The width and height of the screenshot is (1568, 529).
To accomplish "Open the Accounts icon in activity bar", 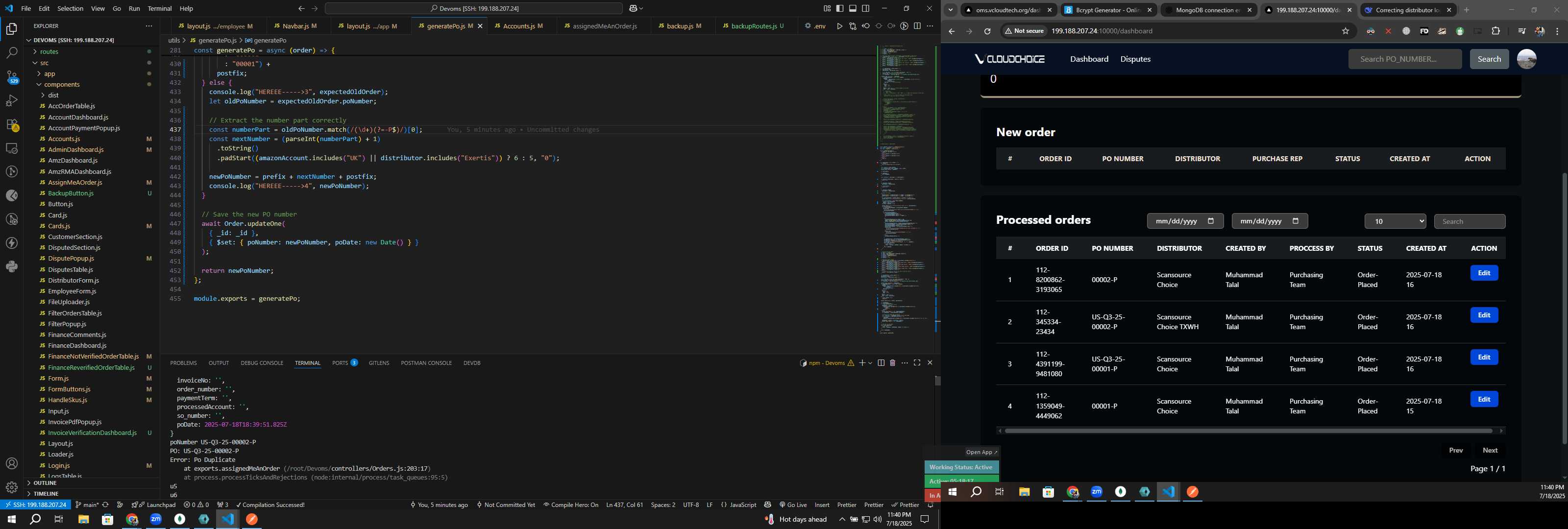I will tap(12, 463).
